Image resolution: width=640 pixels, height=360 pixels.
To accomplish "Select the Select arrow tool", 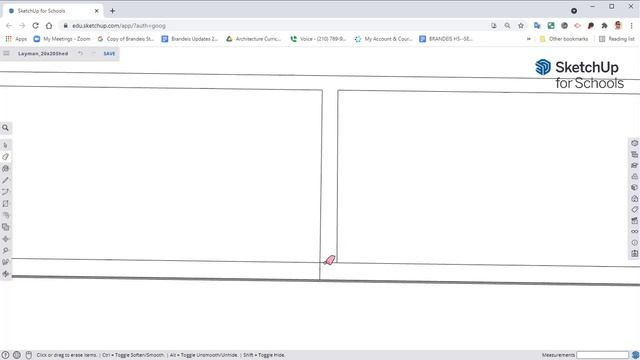I will [x=5, y=145].
